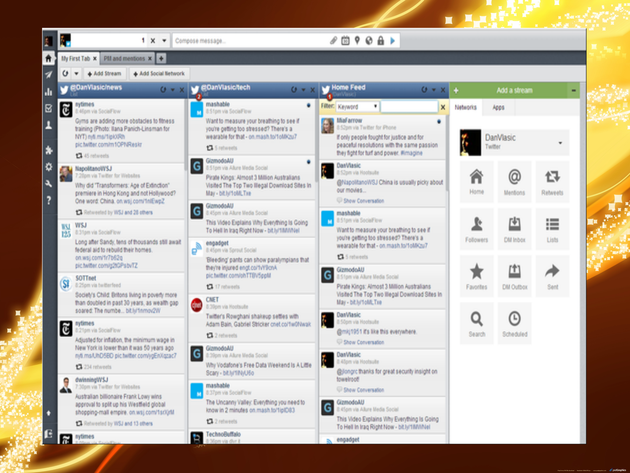Click the Add Stream button
The height and width of the screenshot is (473, 630).
104,74
